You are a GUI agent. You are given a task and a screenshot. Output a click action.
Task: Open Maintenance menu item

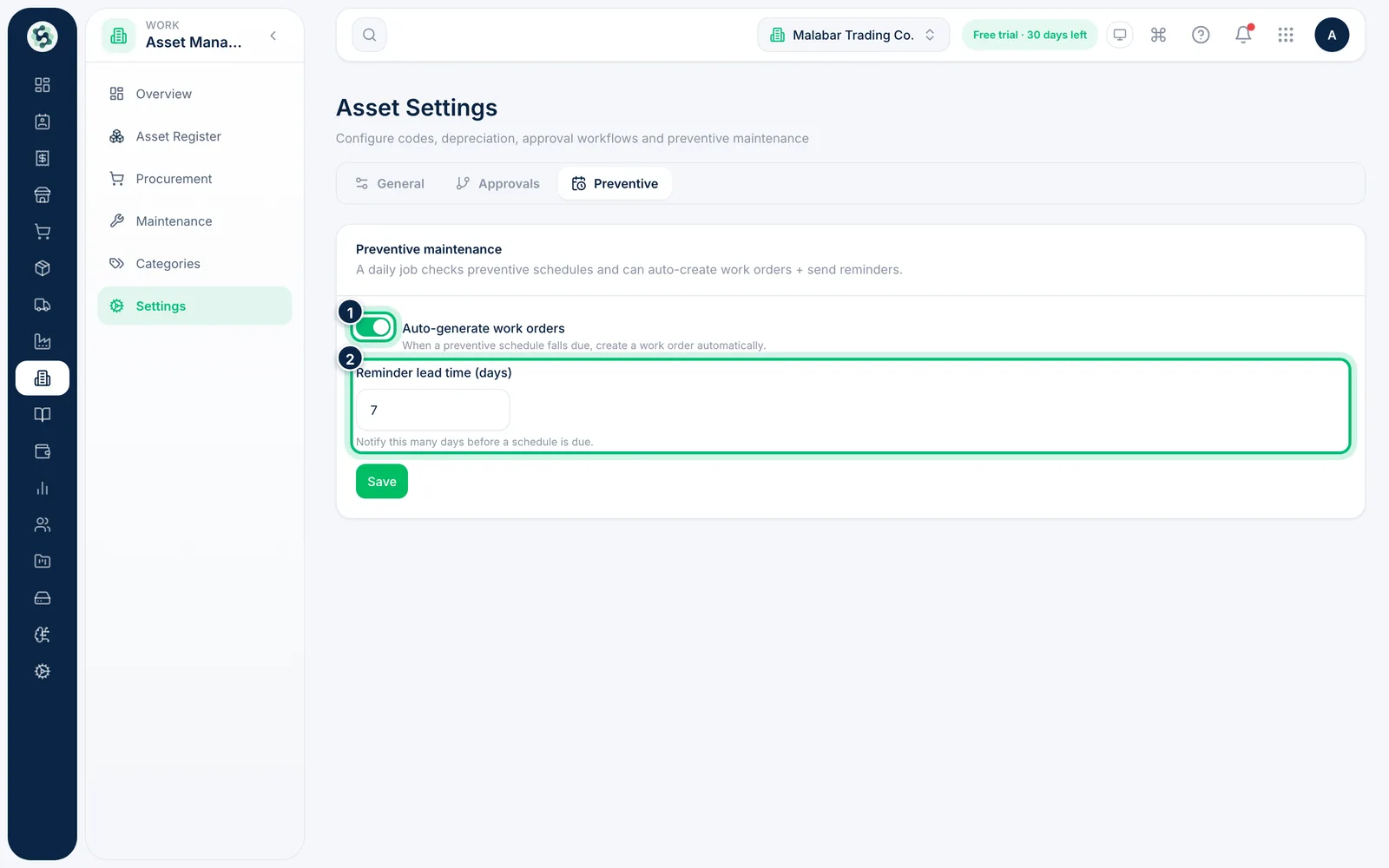pyautogui.click(x=194, y=221)
